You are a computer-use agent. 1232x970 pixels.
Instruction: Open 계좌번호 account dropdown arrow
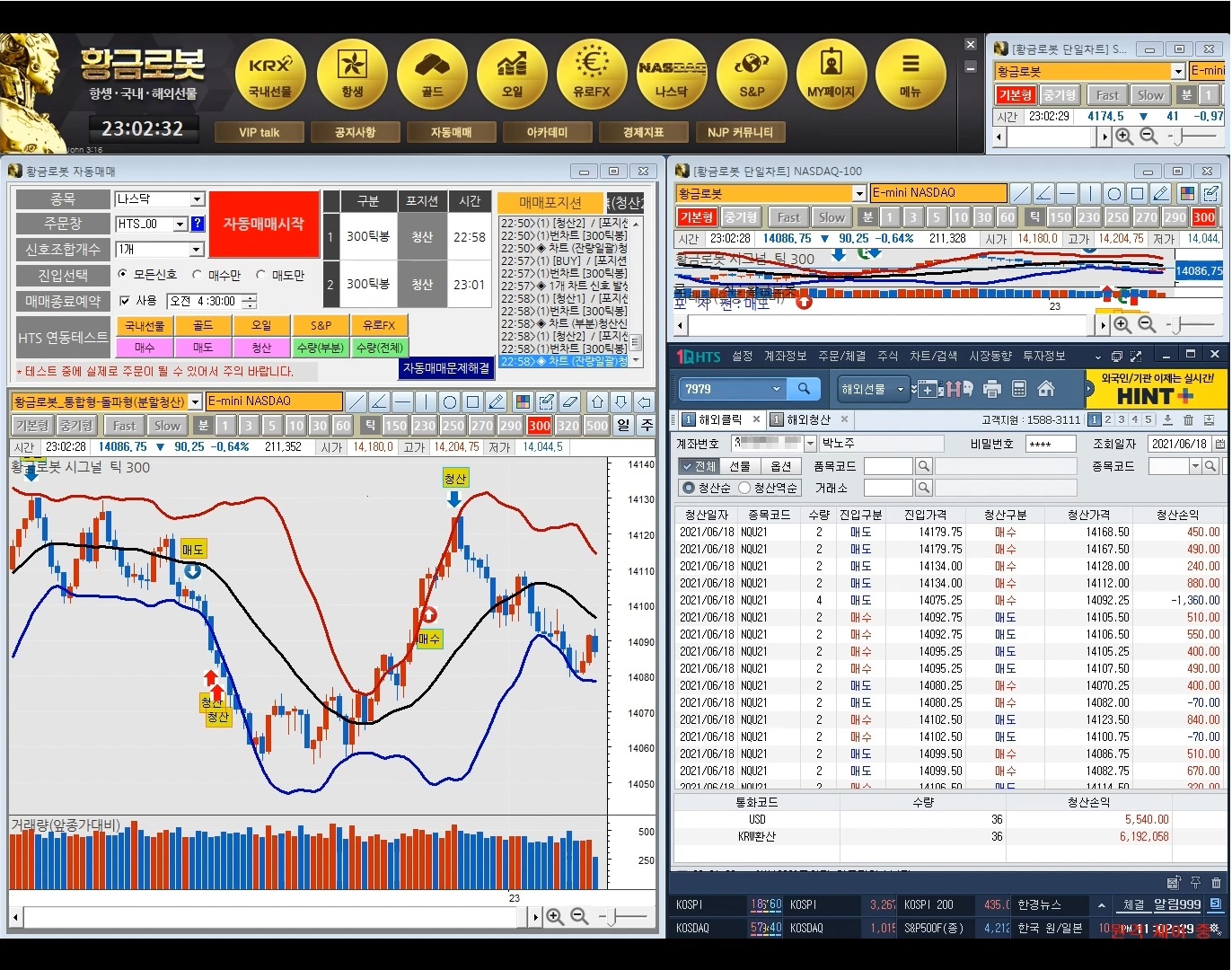pyautogui.click(x=810, y=444)
